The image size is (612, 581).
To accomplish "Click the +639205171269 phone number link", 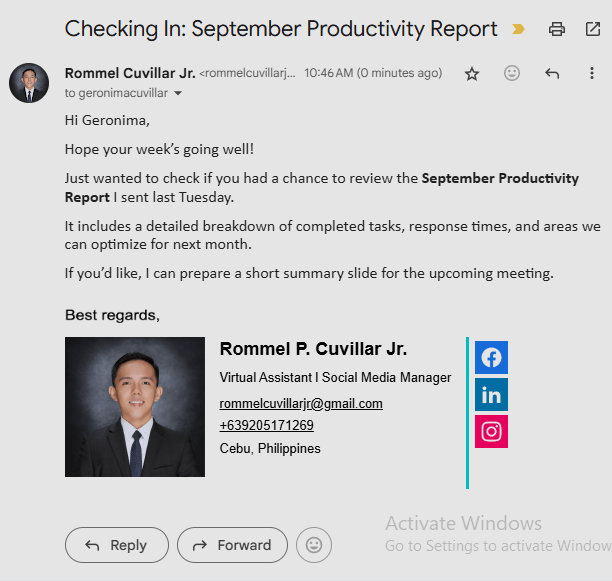I will pos(267,426).
